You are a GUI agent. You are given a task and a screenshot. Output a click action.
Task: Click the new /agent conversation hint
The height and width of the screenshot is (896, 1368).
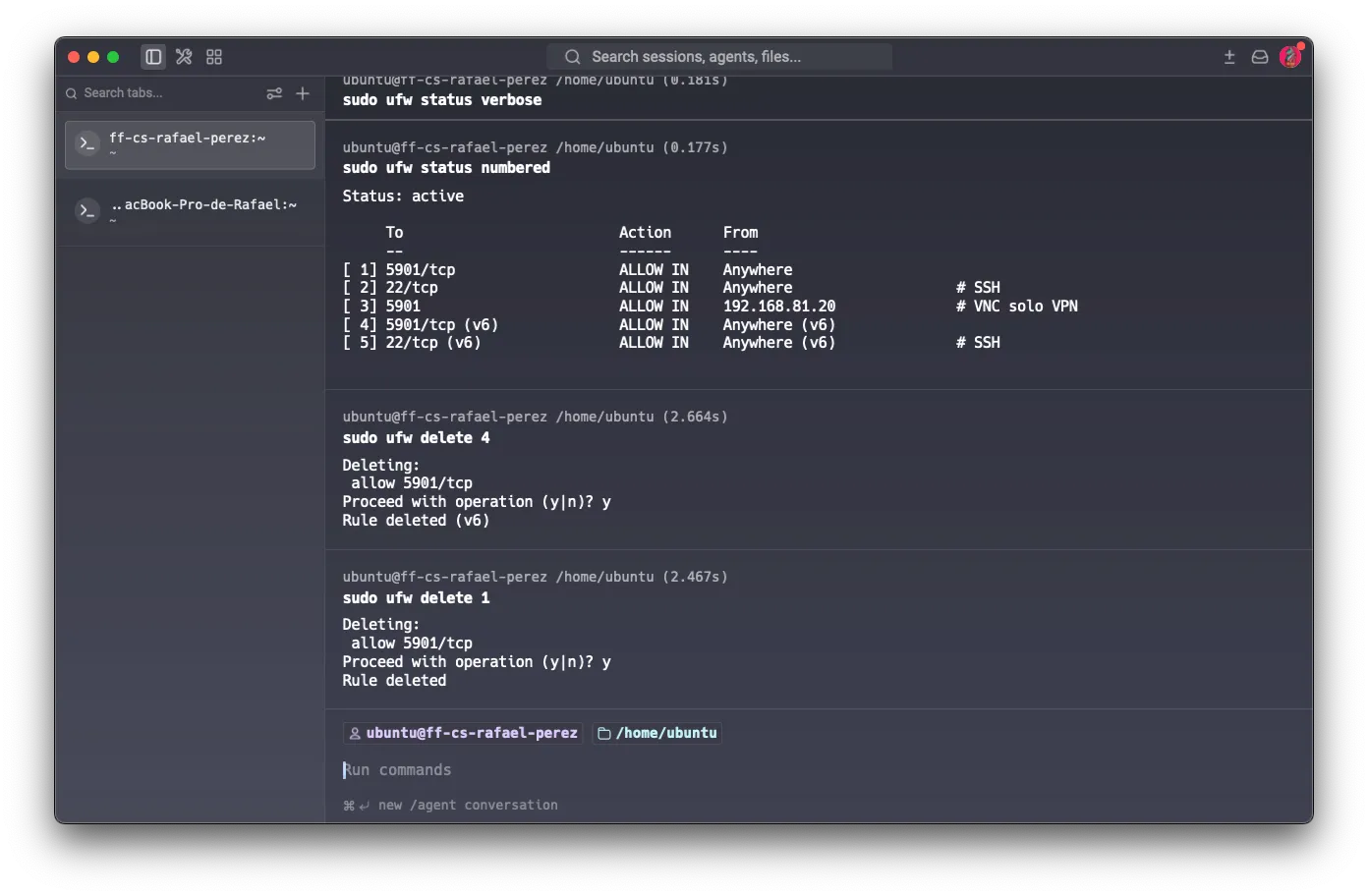(x=450, y=806)
